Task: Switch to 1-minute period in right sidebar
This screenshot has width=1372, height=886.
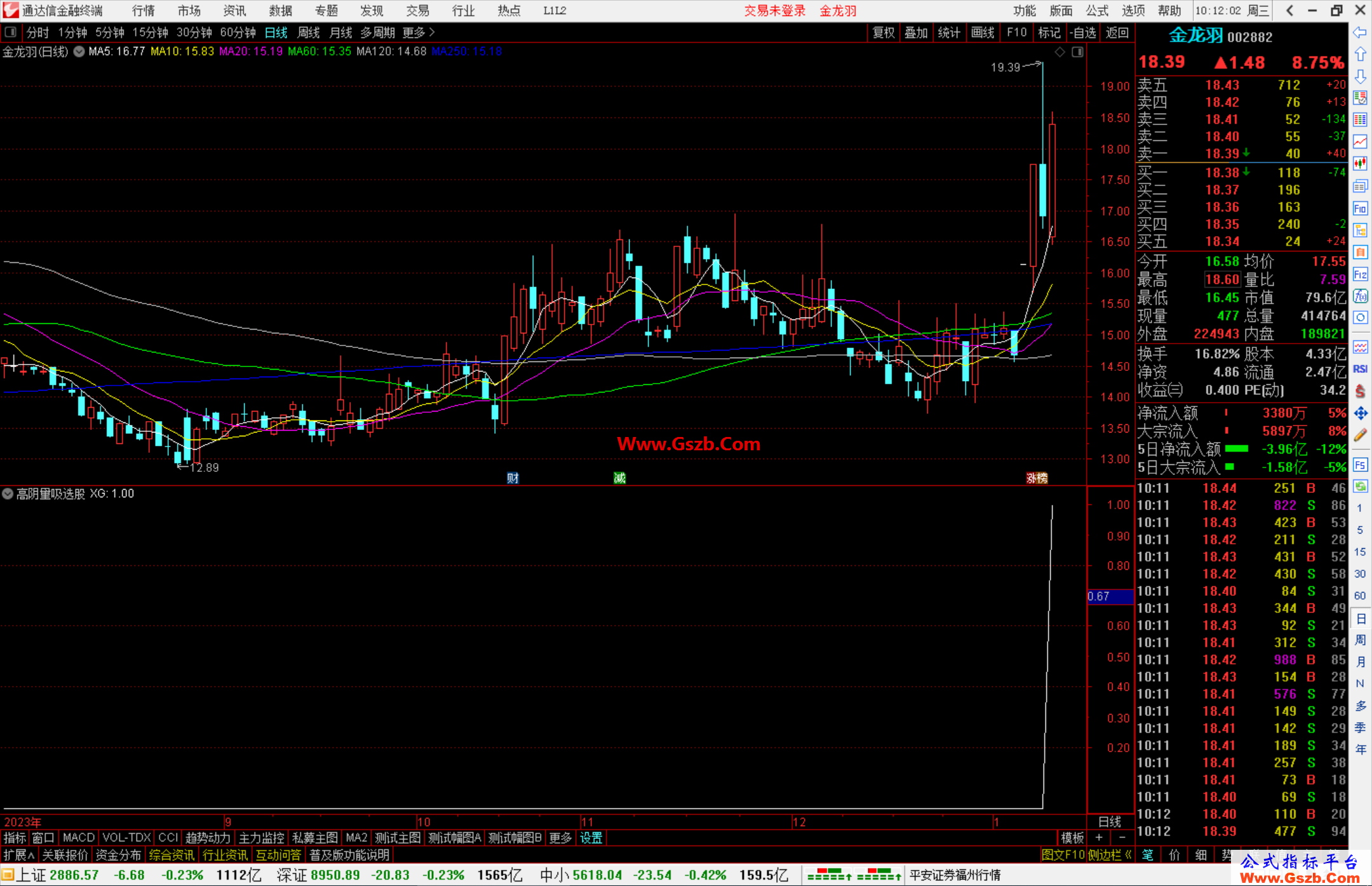Action: (1360, 508)
